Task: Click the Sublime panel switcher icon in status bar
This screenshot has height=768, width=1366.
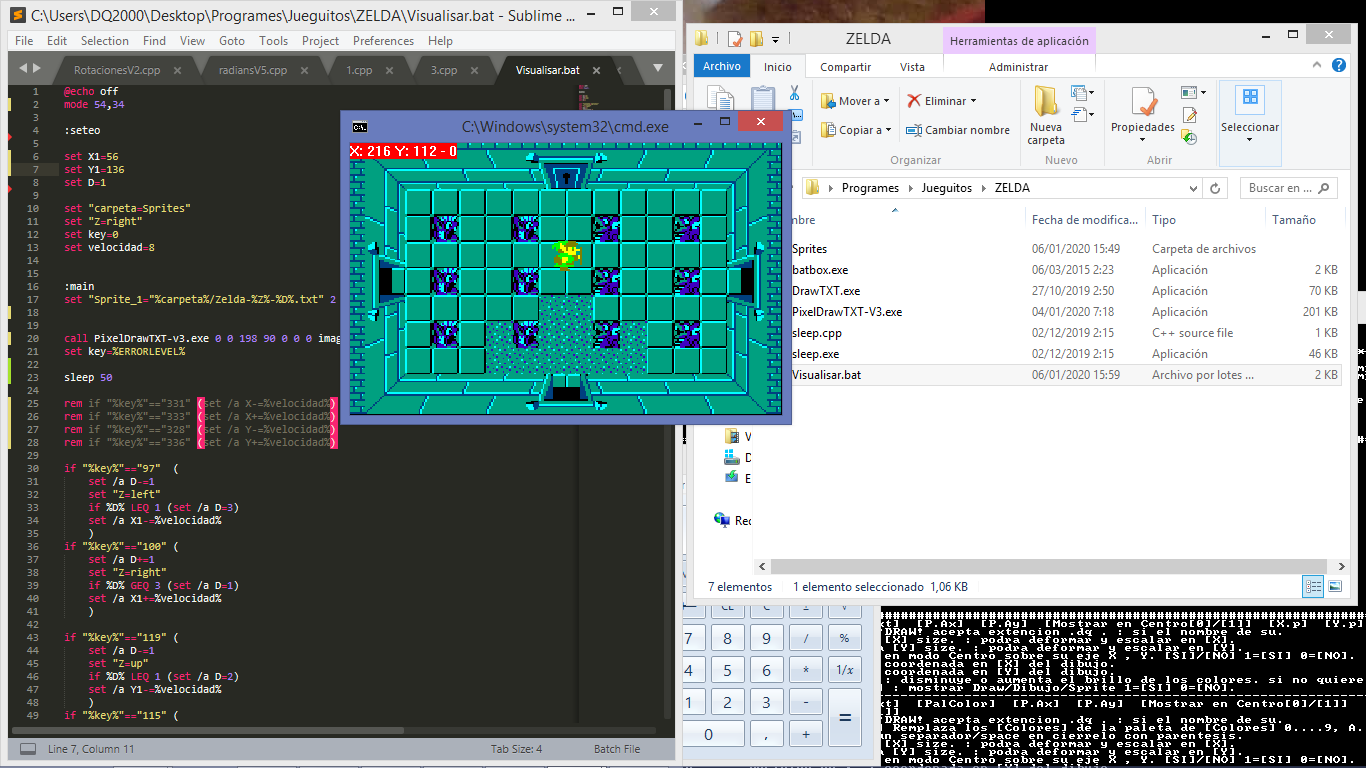Action: click(28, 749)
